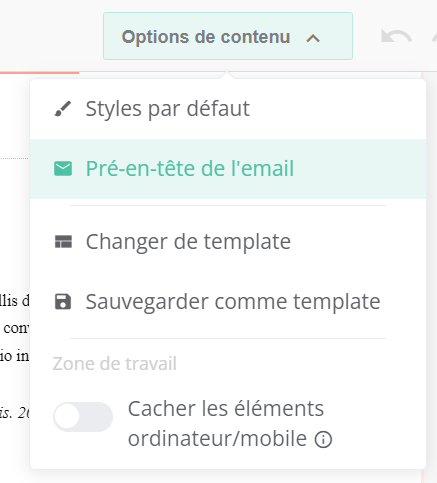Click the Zone de travail section heading
Viewport: 437px width, 483px height.
[x=115, y=363]
